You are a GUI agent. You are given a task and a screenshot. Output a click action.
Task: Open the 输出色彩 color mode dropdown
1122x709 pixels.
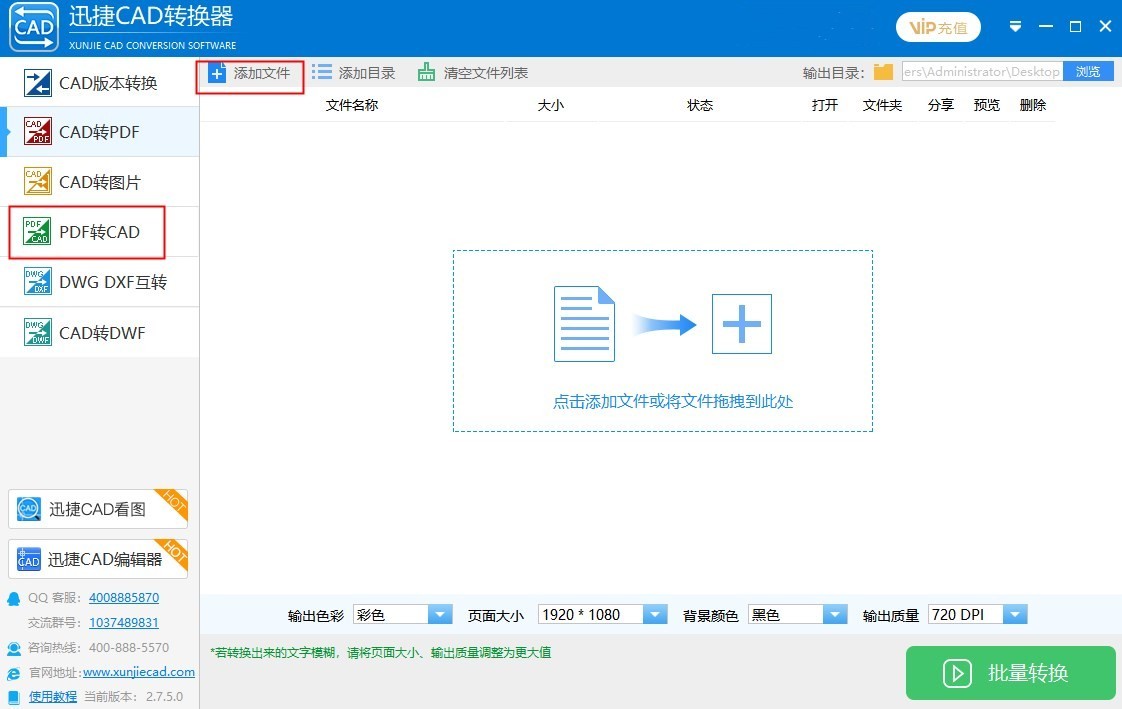click(440, 614)
